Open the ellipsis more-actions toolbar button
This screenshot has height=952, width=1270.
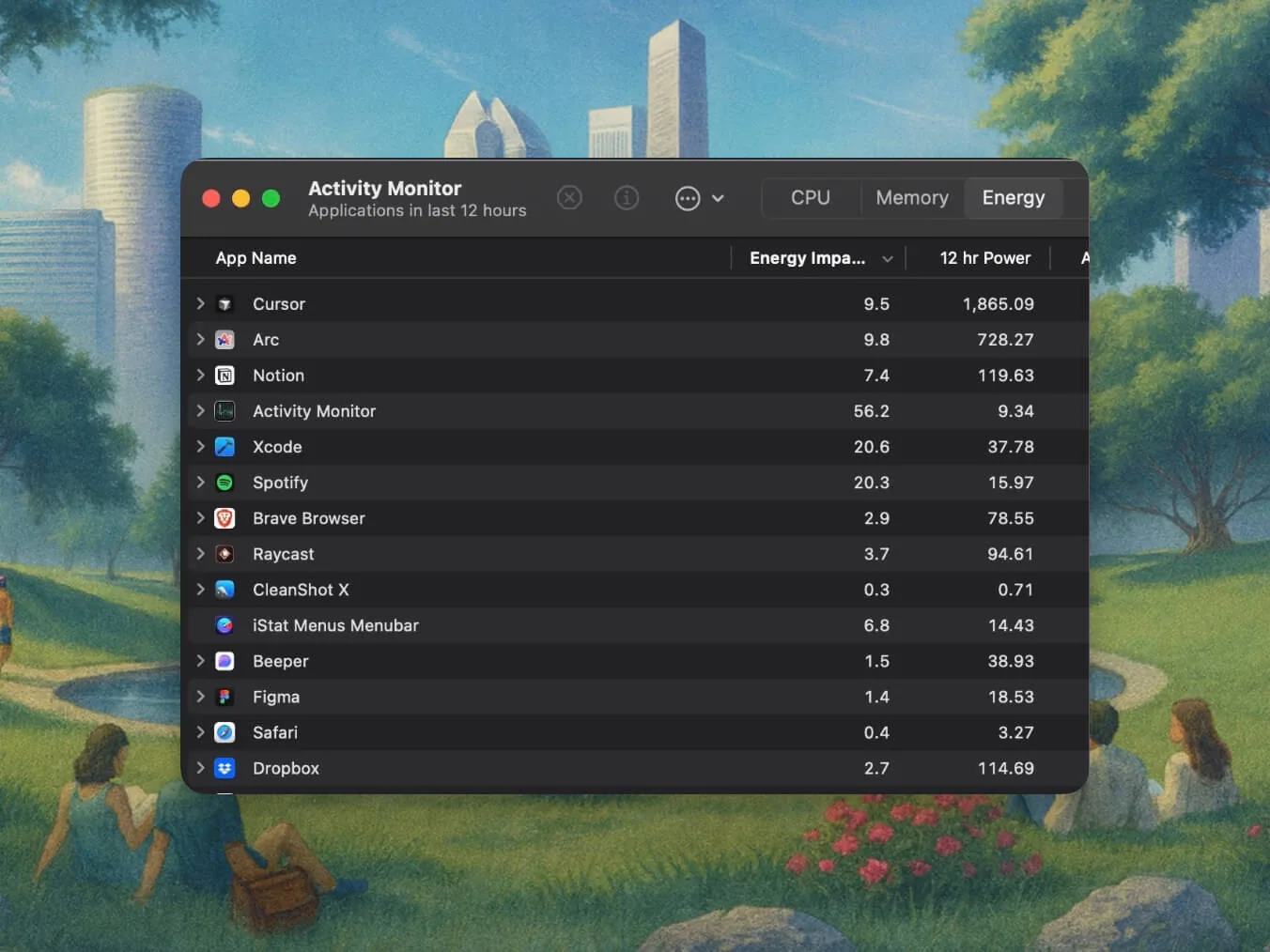point(688,198)
